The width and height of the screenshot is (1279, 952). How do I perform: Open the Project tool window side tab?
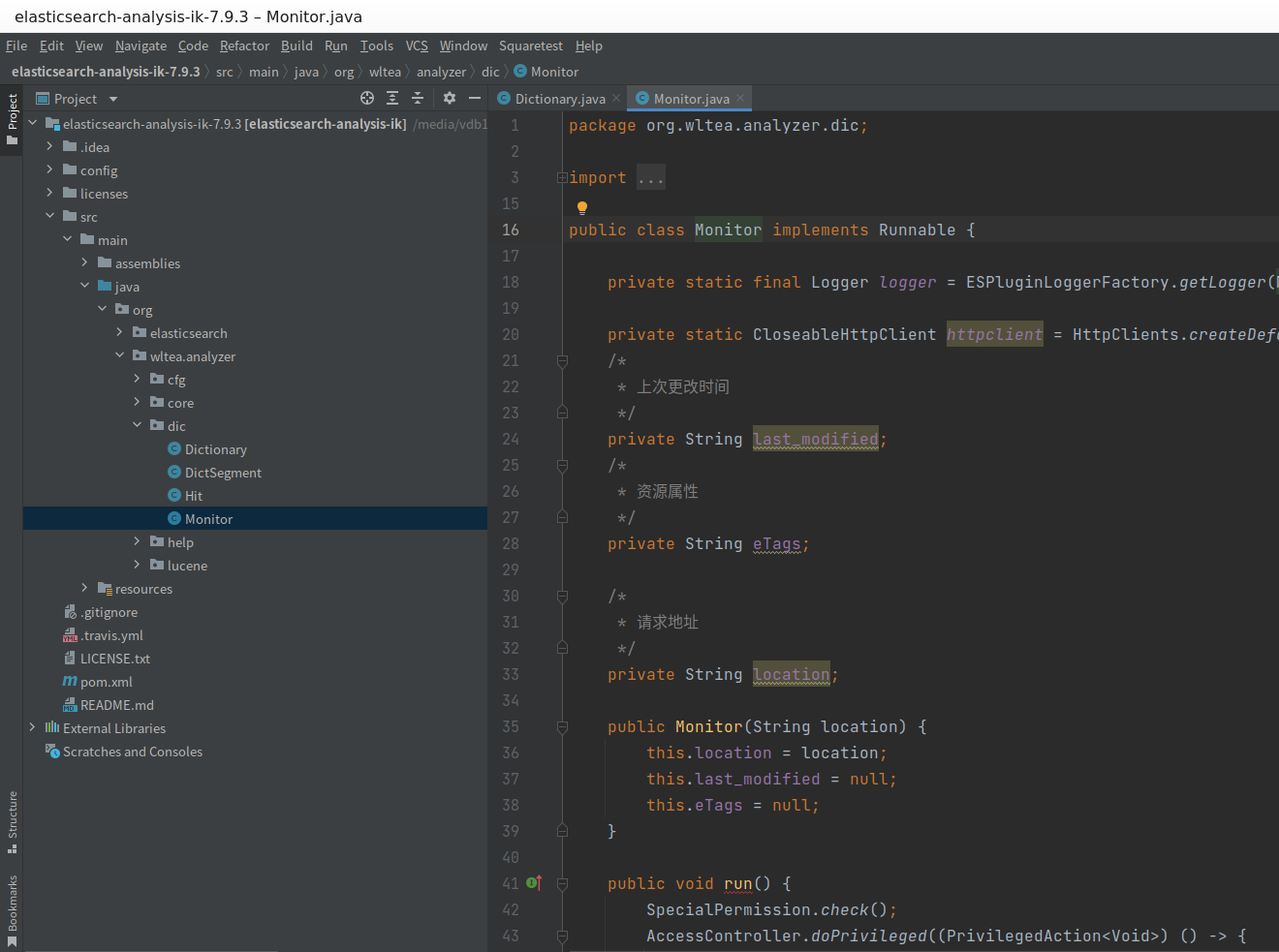12,119
